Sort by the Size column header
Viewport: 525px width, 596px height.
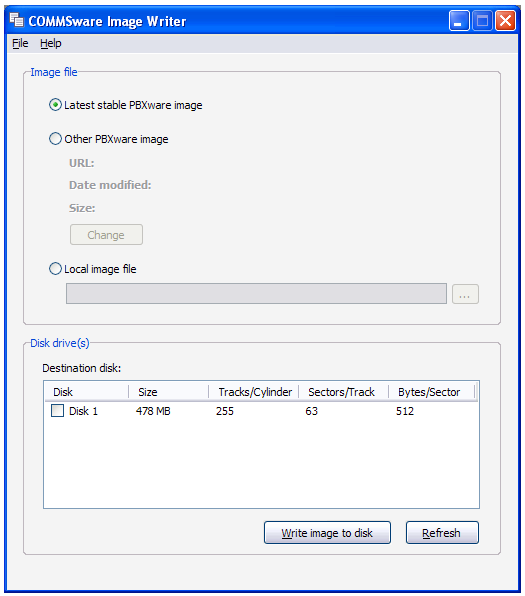point(169,392)
